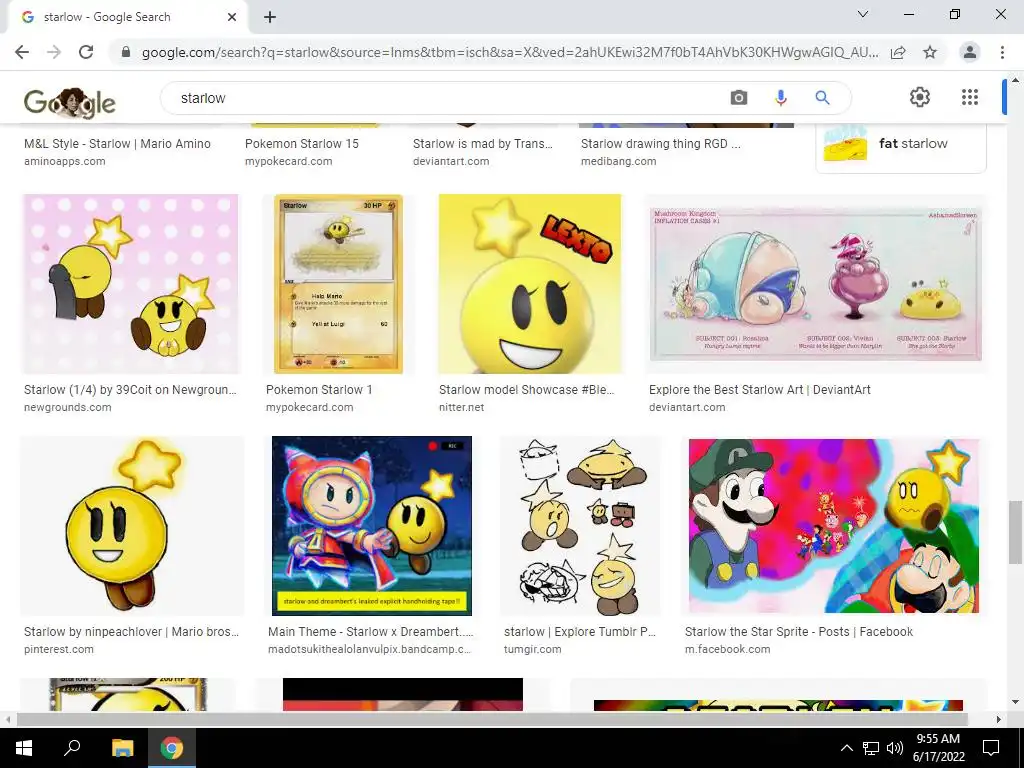
Task: Open Starlow by 39Coit Newgrounds thumbnail
Action: (x=131, y=284)
